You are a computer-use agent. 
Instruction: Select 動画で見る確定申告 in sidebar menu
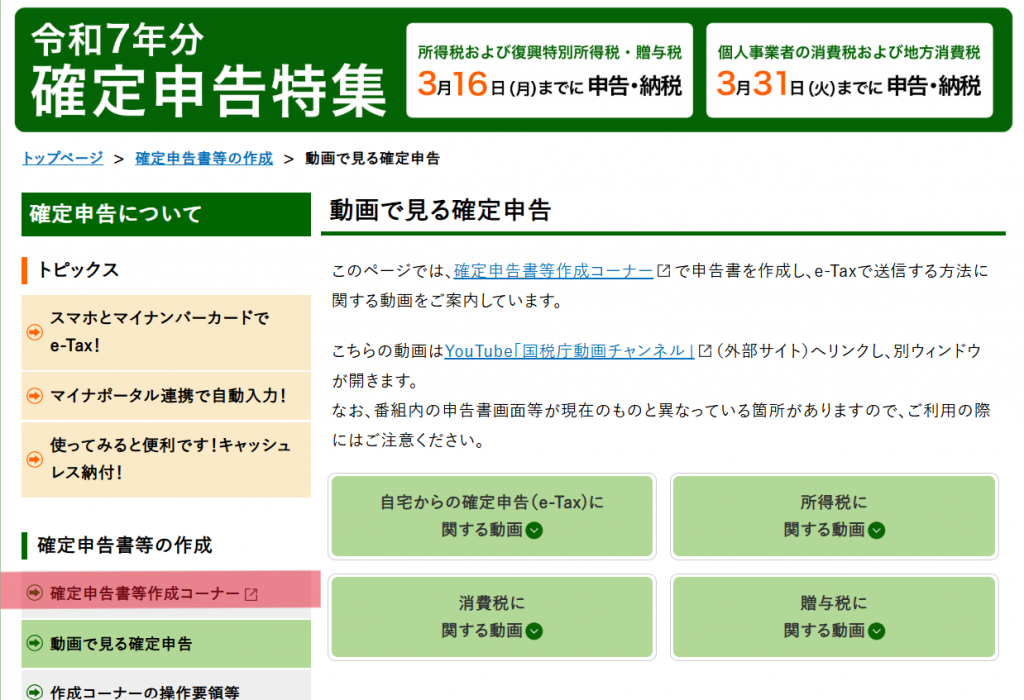point(121,643)
